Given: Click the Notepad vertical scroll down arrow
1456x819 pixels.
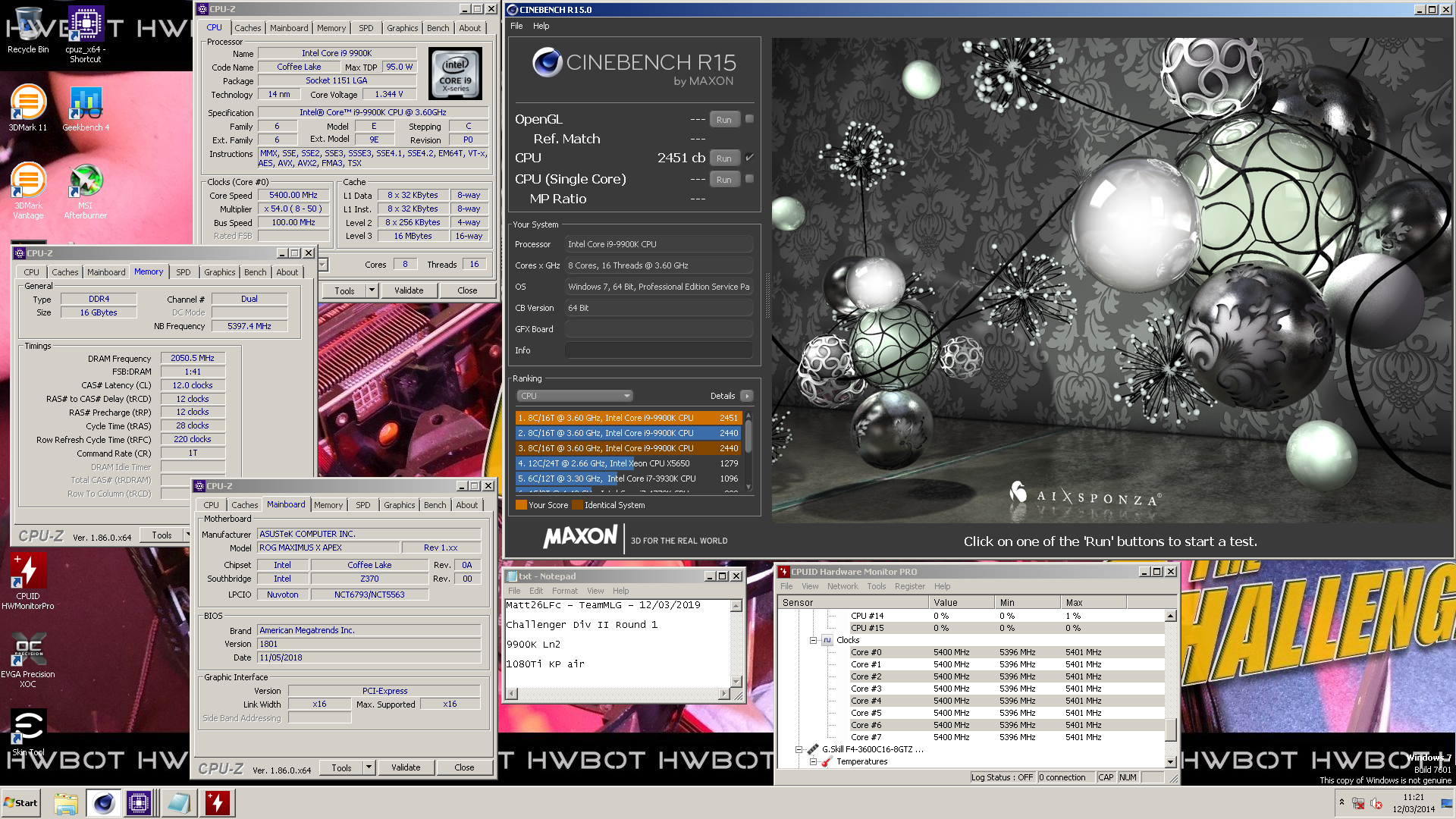Looking at the screenshot, I should (736, 681).
